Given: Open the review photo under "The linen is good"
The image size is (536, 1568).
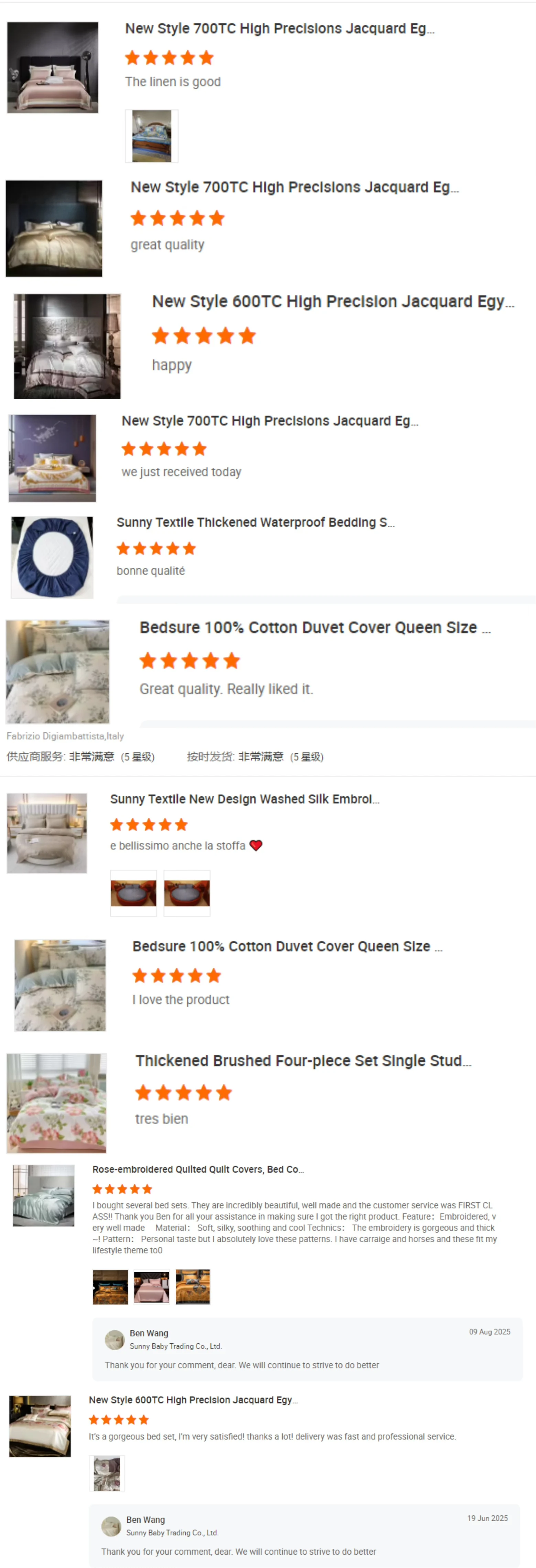Looking at the screenshot, I should [x=152, y=136].
